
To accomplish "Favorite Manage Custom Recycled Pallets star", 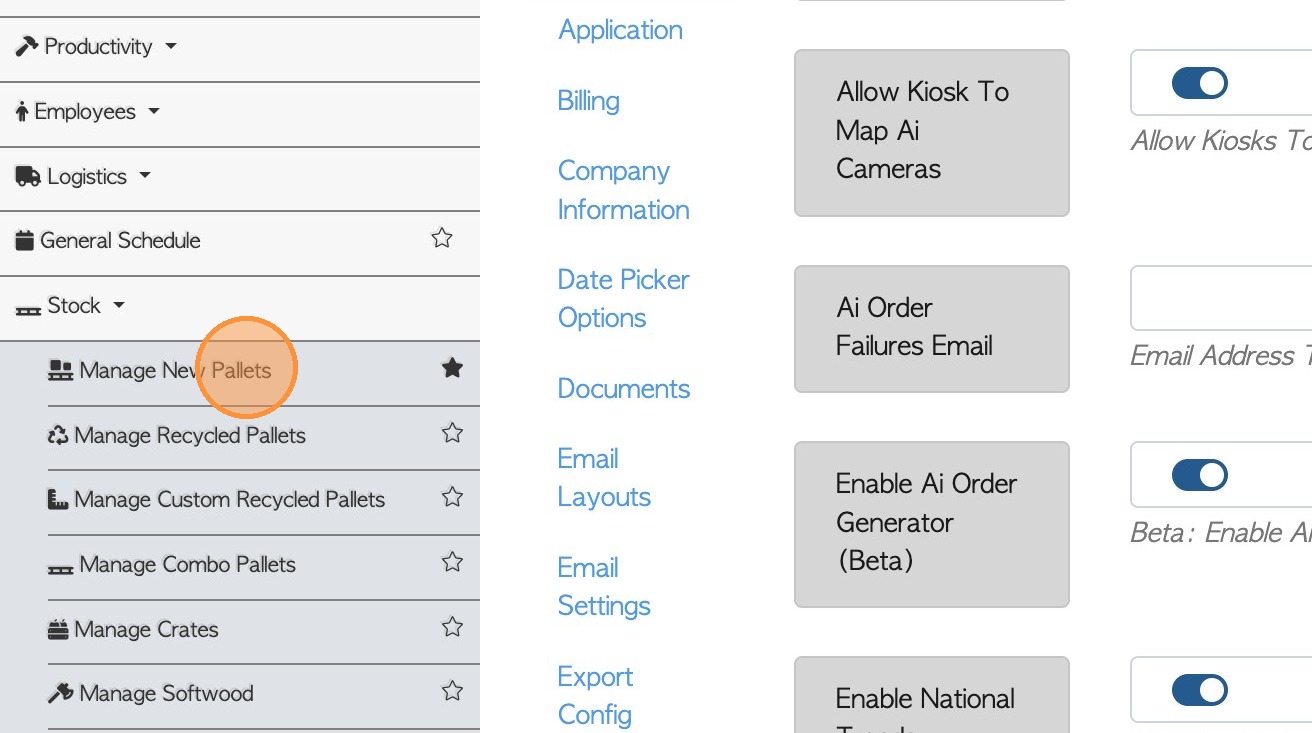I will point(452,497).
